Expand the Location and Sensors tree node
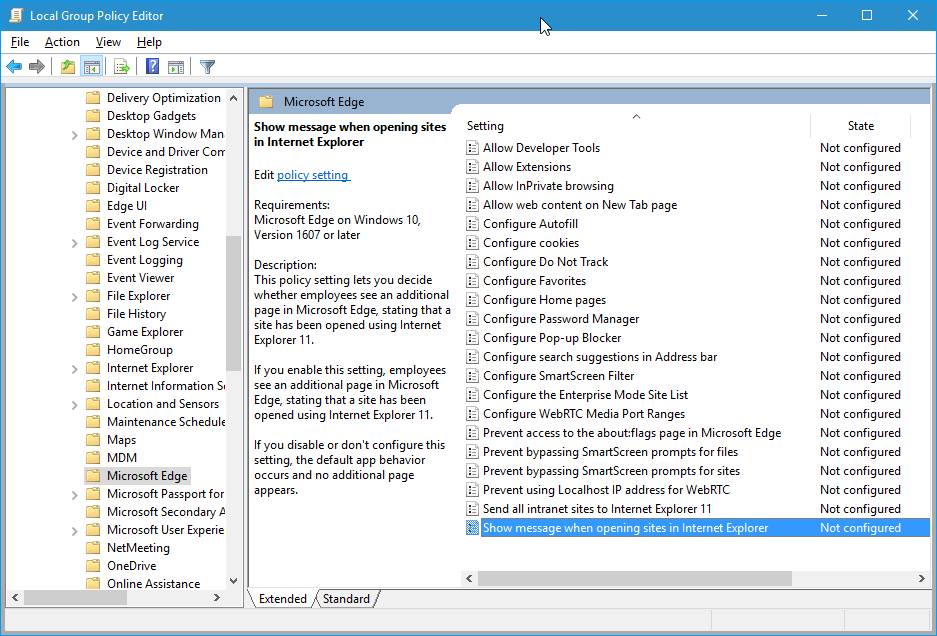Viewport: 937px width, 636px height. [x=75, y=405]
